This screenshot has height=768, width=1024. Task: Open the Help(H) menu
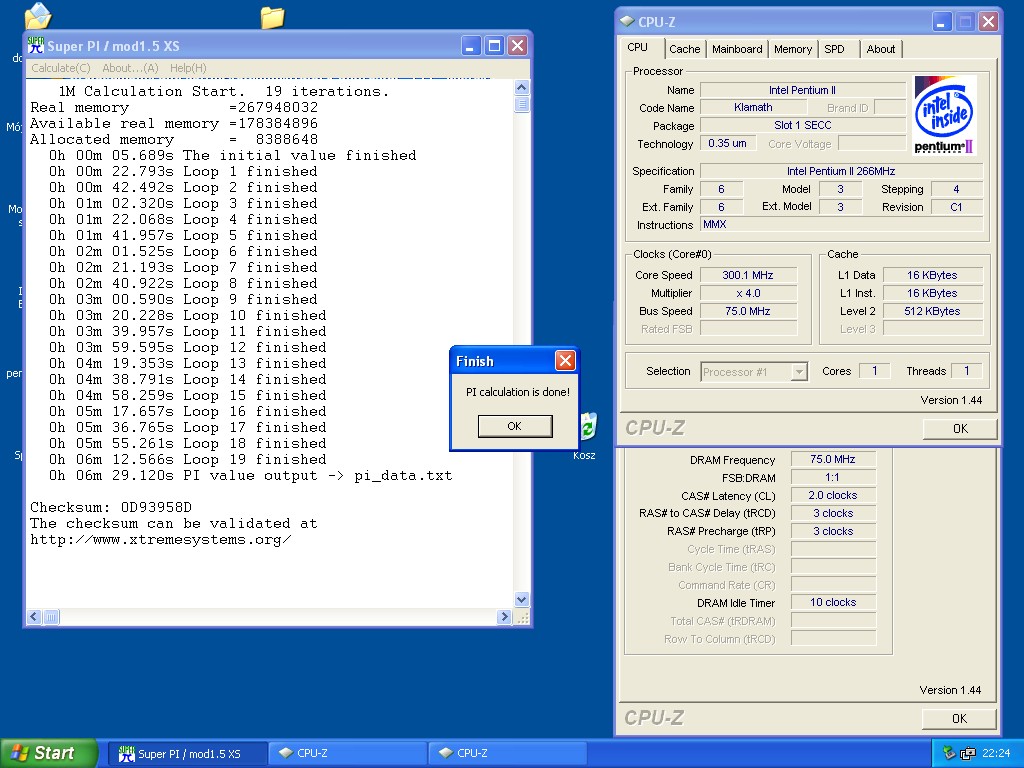[188, 68]
